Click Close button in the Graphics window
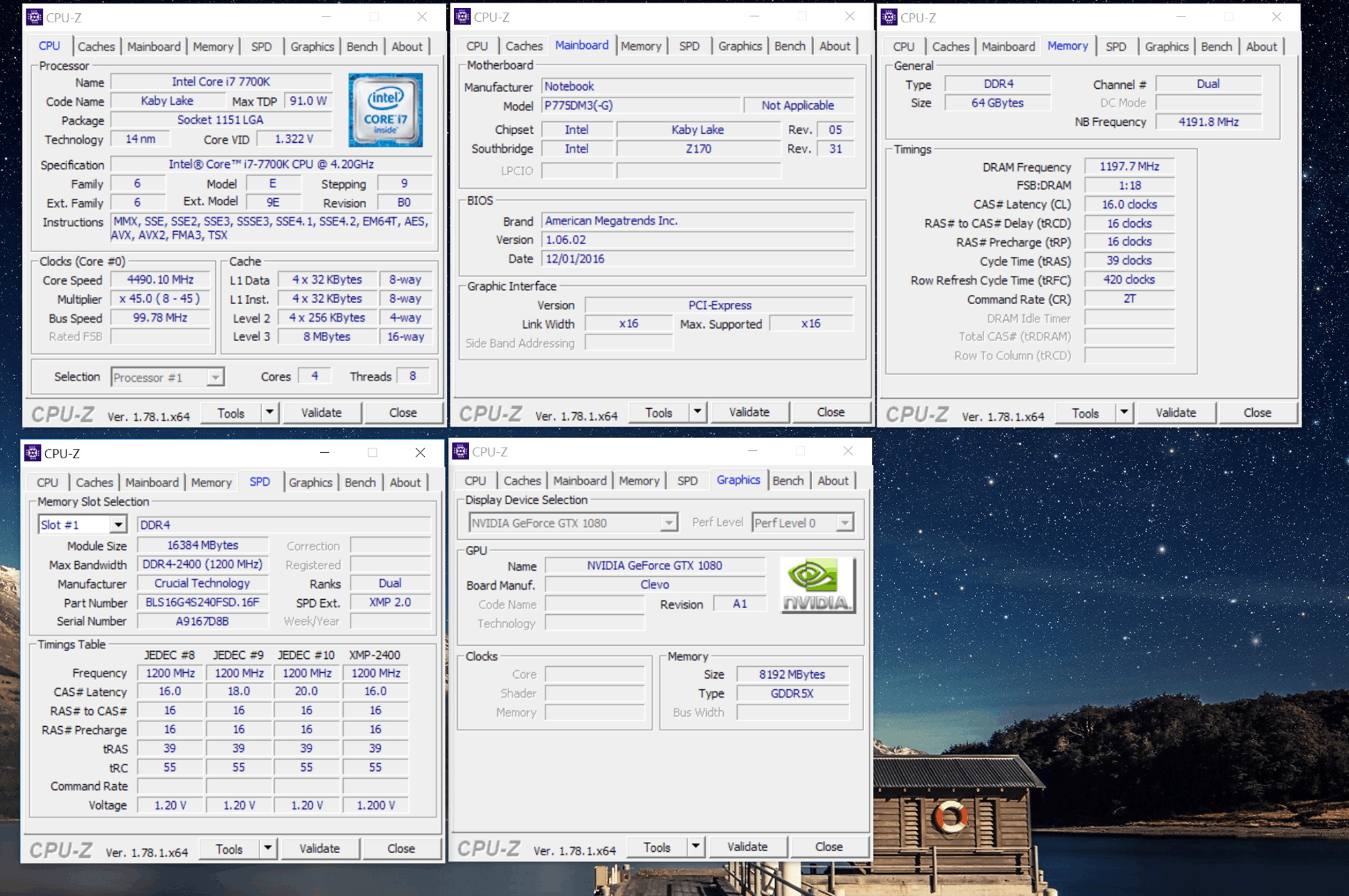This screenshot has width=1349, height=896. (829, 847)
